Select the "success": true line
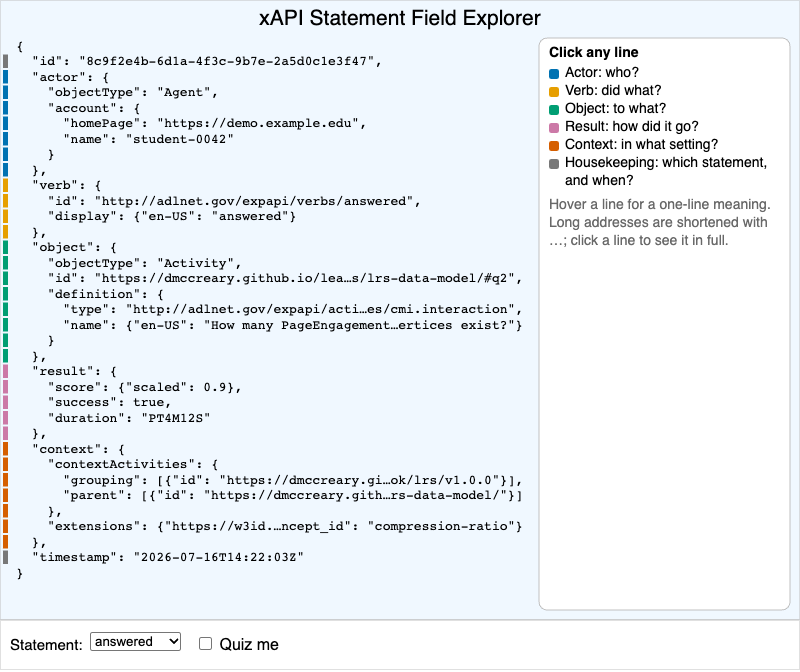This screenshot has width=800, height=672. pyautogui.click(x=109, y=403)
